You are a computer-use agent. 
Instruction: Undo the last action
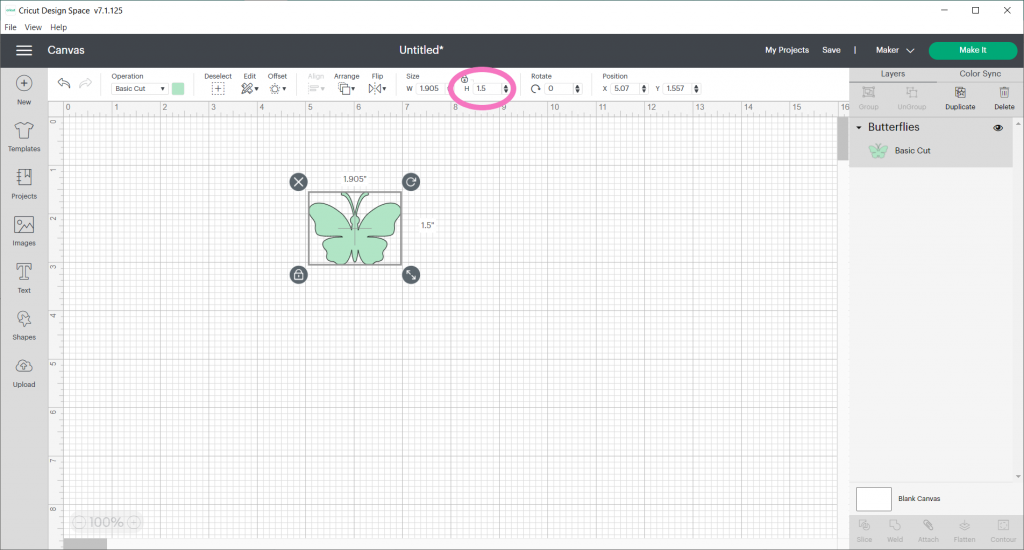[x=64, y=83]
